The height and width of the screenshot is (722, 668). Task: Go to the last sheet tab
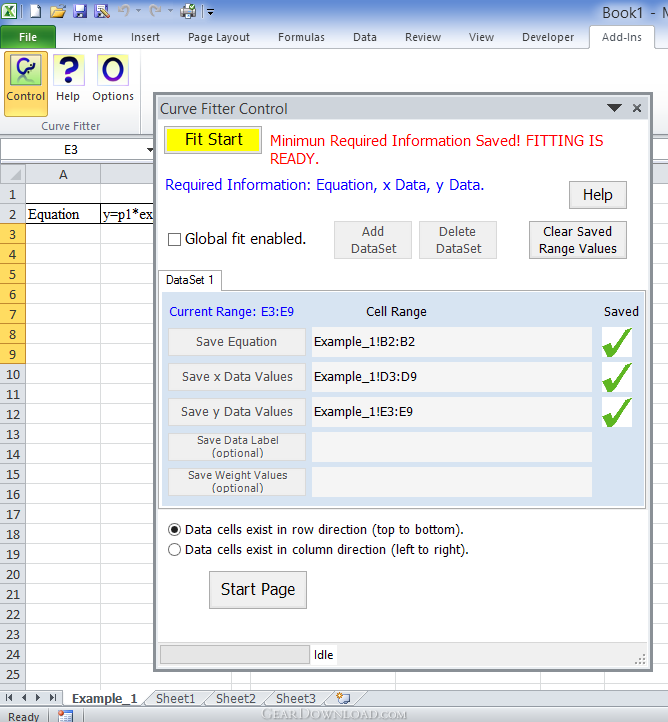coord(53,698)
